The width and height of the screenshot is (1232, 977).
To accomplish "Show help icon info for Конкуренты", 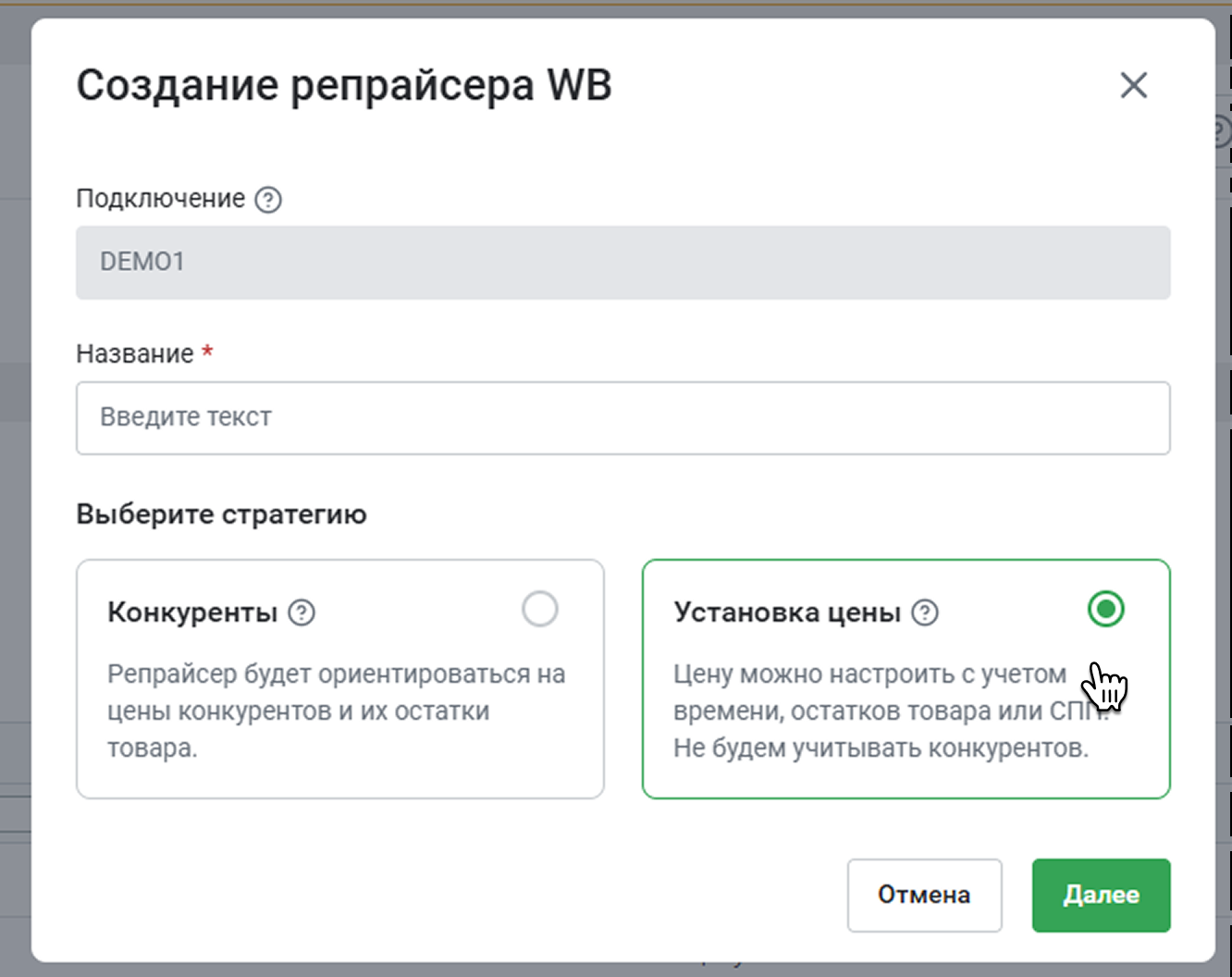I will pos(302,612).
